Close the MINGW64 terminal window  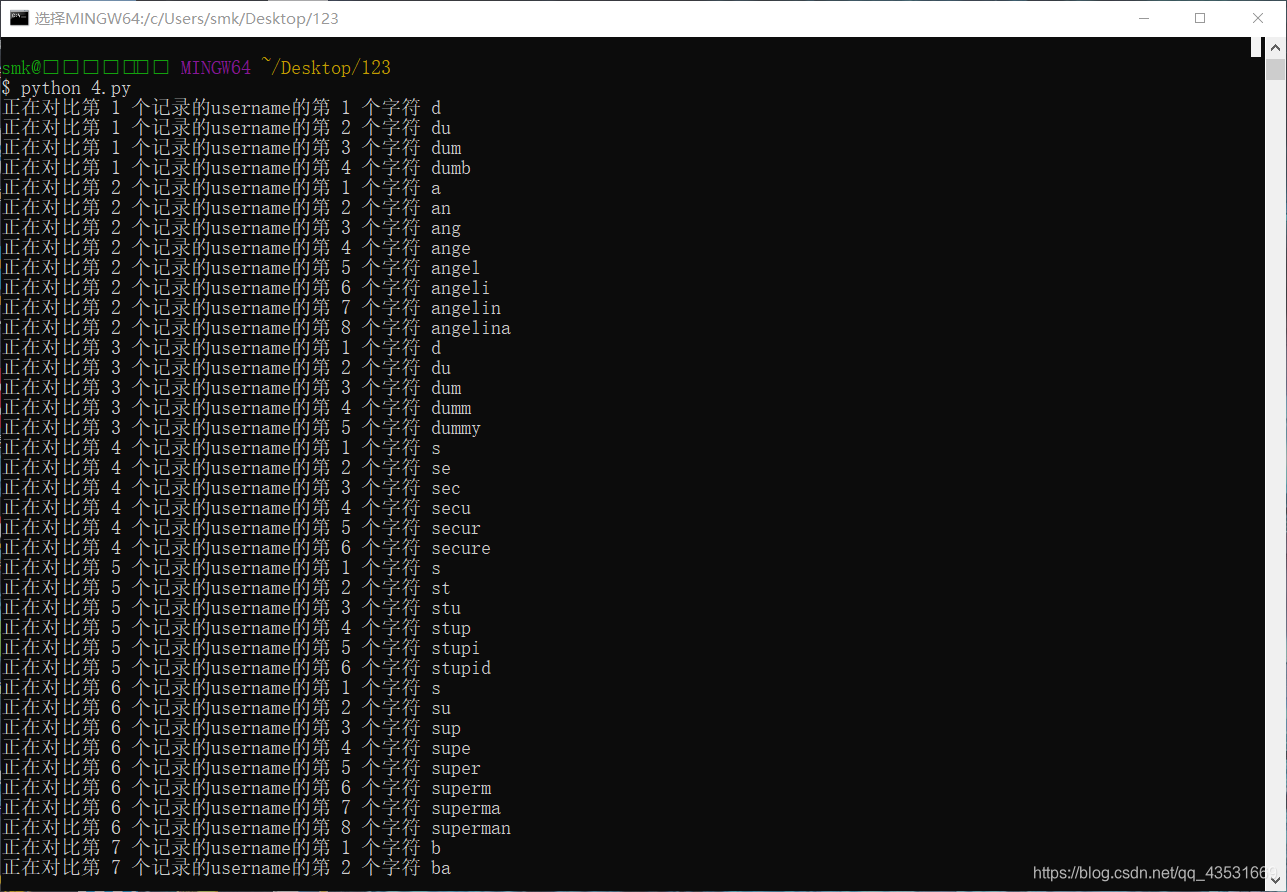click(x=1258, y=18)
